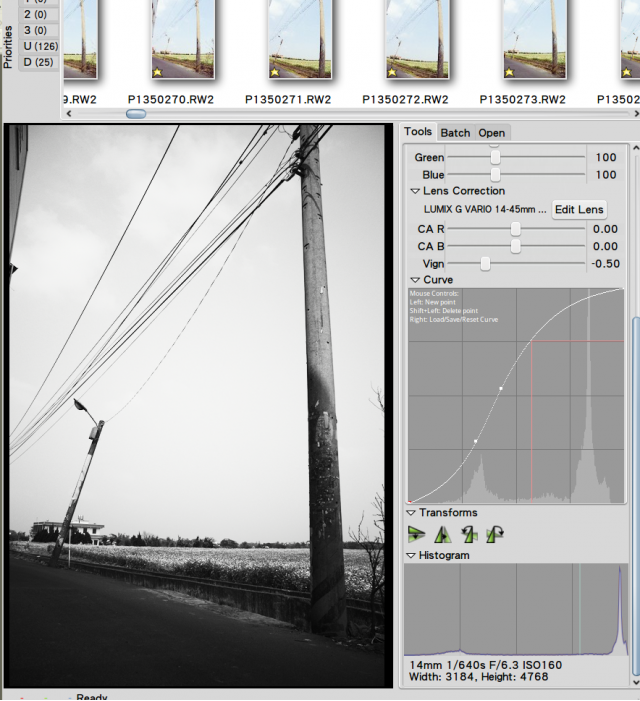
Task: Flip the photo vertically in Transforms
Action: [x=416, y=534]
